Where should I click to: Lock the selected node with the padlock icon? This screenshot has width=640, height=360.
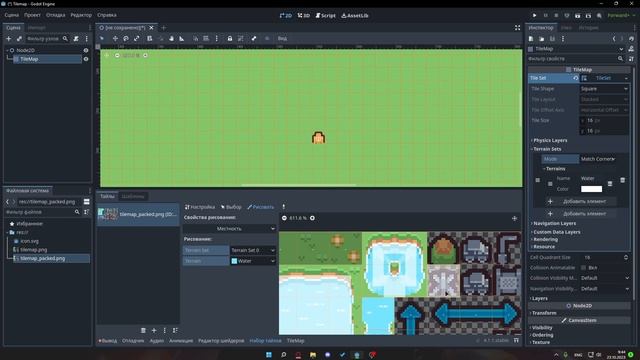230,38
